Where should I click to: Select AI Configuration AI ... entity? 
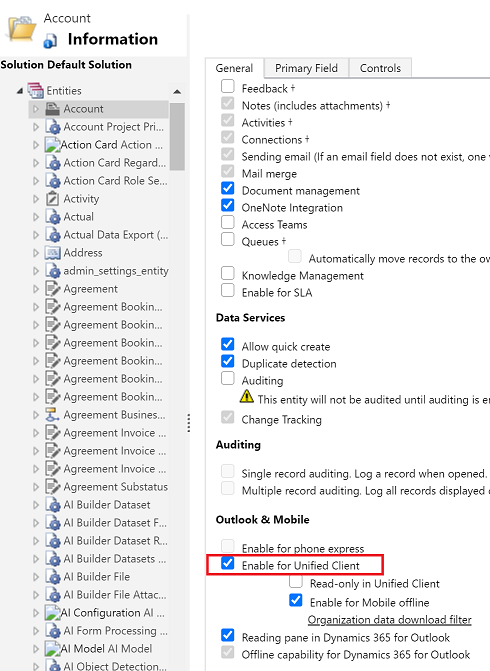coord(113,613)
